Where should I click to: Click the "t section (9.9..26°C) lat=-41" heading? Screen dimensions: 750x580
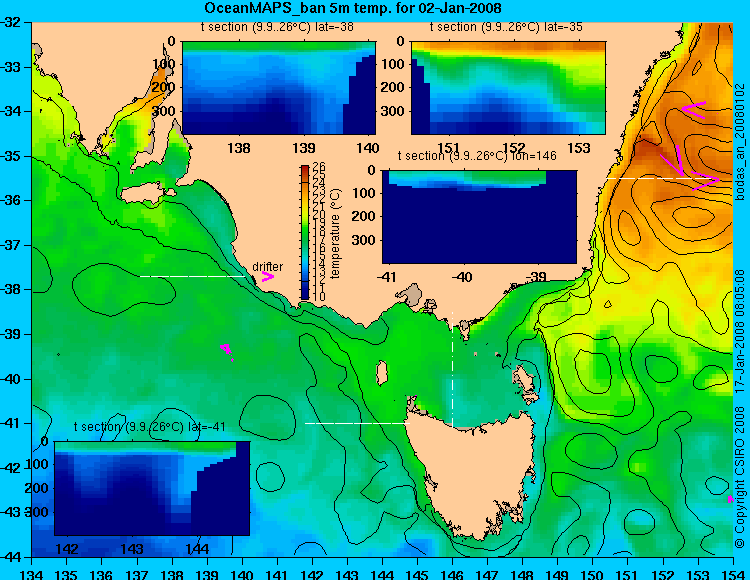click(x=149, y=427)
